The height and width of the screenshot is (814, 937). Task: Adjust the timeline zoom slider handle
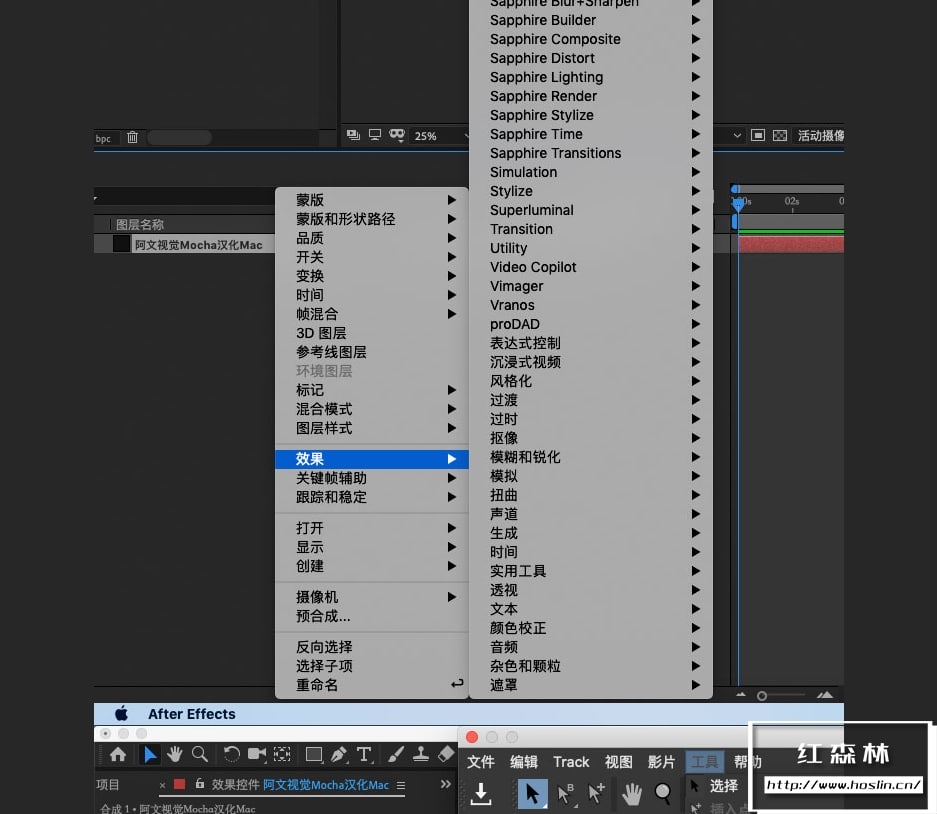tap(762, 696)
